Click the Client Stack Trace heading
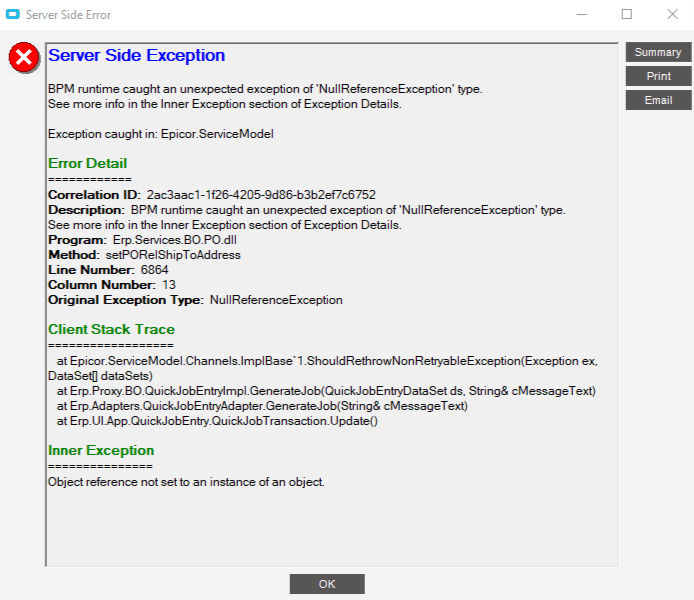The width and height of the screenshot is (694, 600). (112, 329)
